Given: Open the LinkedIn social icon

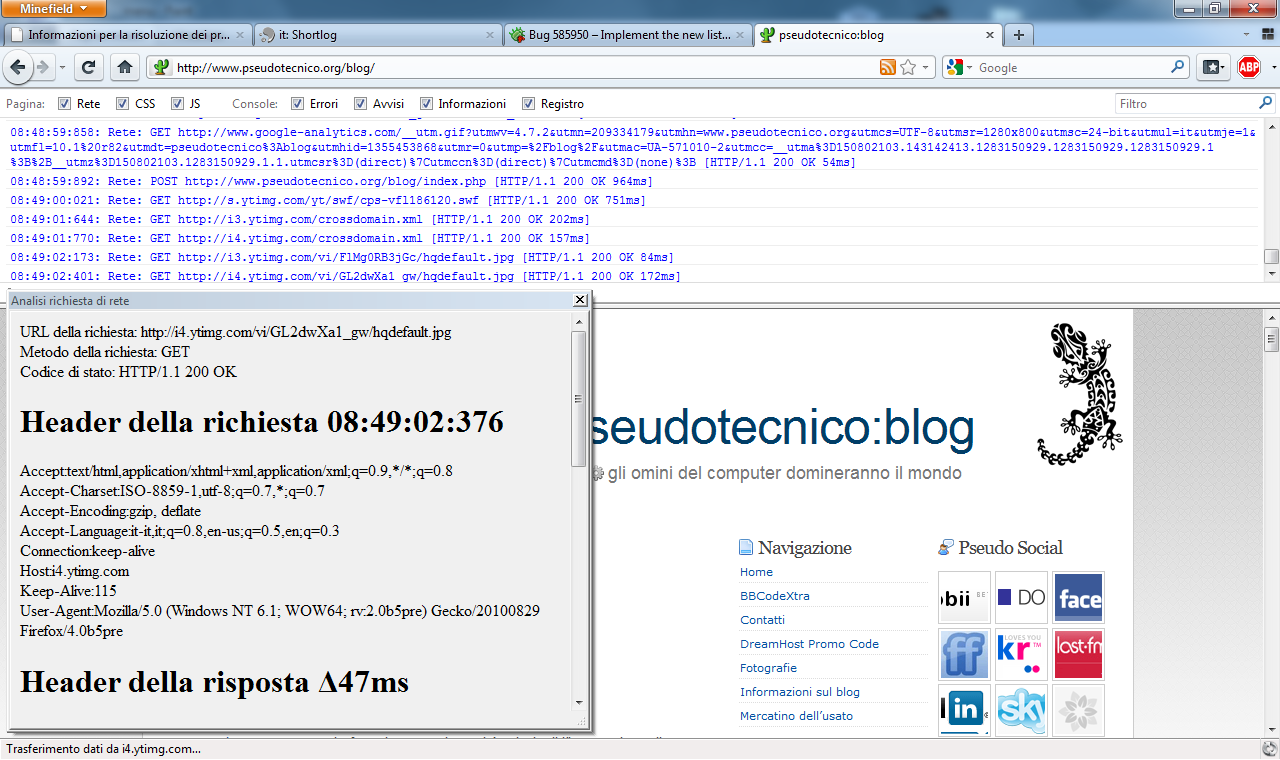Looking at the screenshot, I should pos(964,711).
